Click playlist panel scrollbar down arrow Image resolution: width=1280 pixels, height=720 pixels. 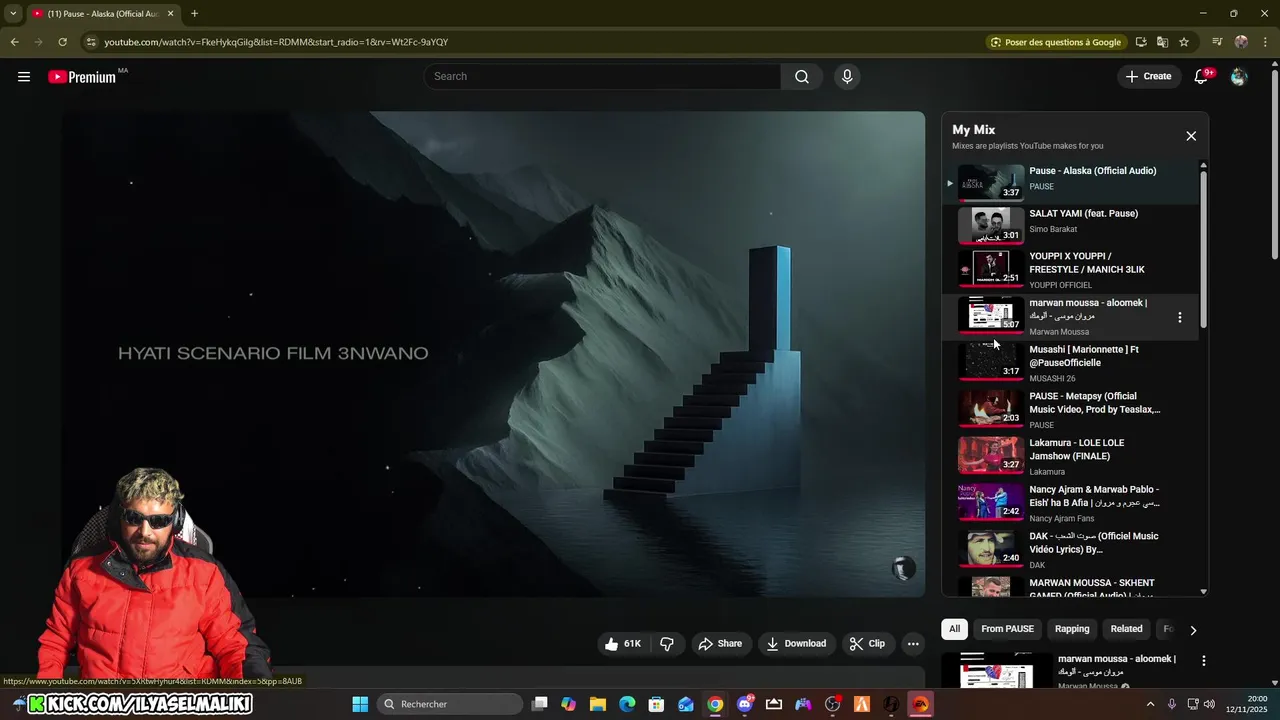1203,592
